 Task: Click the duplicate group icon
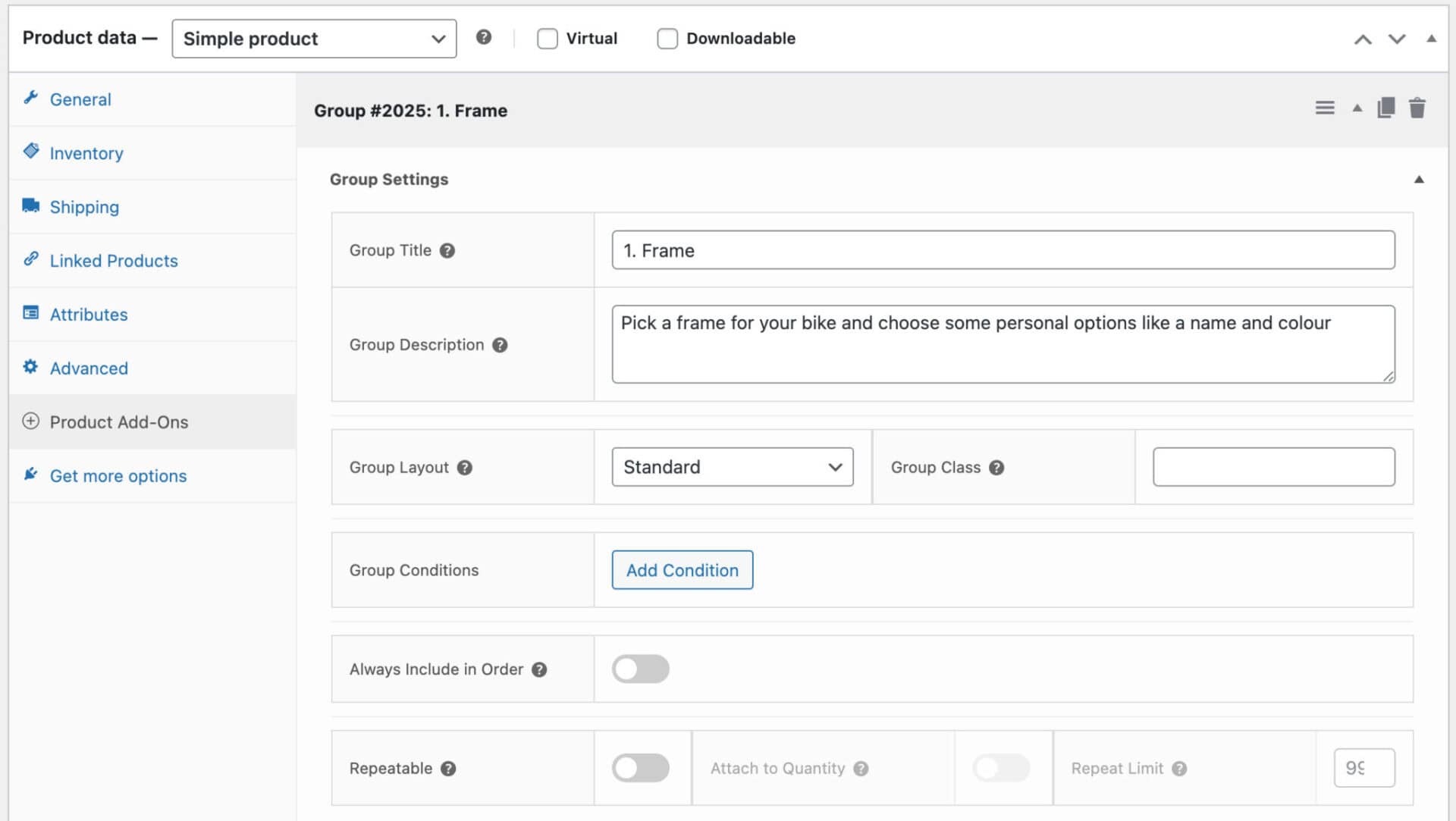(1385, 108)
